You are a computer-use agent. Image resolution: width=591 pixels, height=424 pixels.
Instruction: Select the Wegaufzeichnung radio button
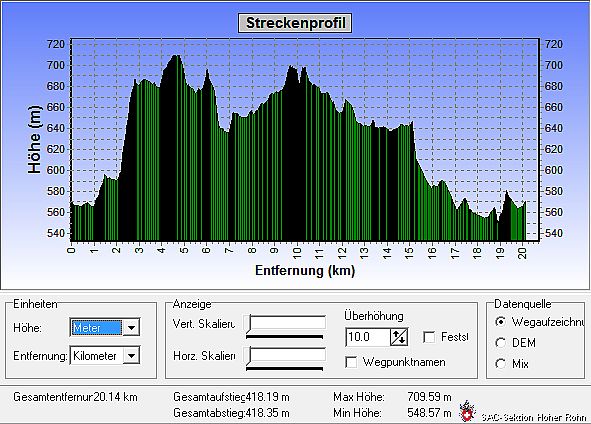pos(500,322)
